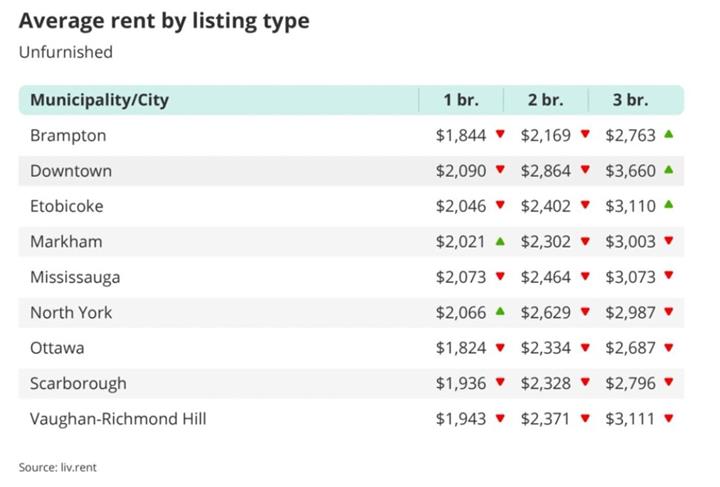Click the green up arrow next to Etobicoke $3,110
The width and height of the screenshot is (720, 487).
coord(668,206)
